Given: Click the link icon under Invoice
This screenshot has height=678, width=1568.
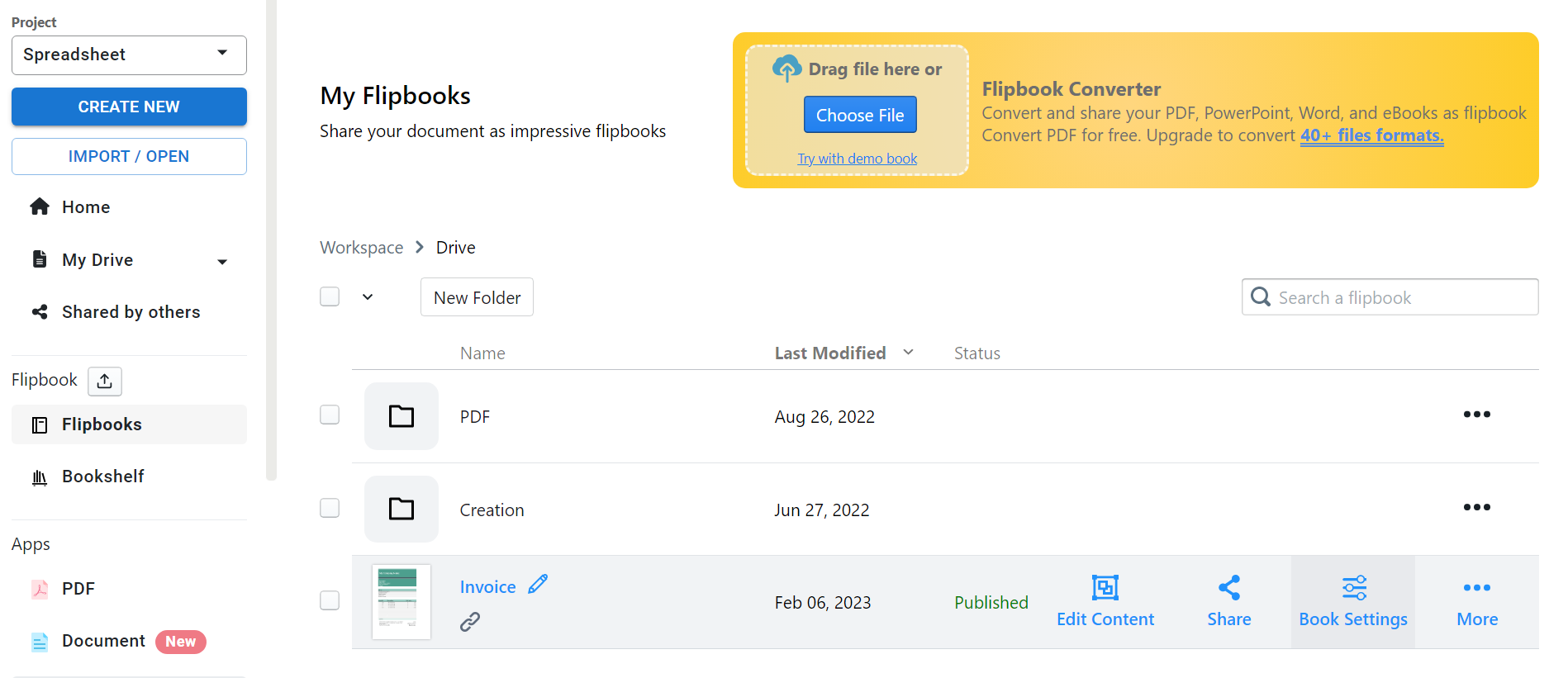Looking at the screenshot, I should click(470, 622).
